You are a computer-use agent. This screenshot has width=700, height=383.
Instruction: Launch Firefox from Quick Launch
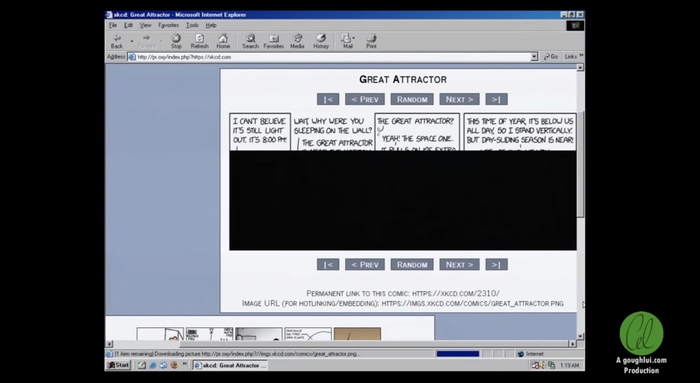[174, 365]
